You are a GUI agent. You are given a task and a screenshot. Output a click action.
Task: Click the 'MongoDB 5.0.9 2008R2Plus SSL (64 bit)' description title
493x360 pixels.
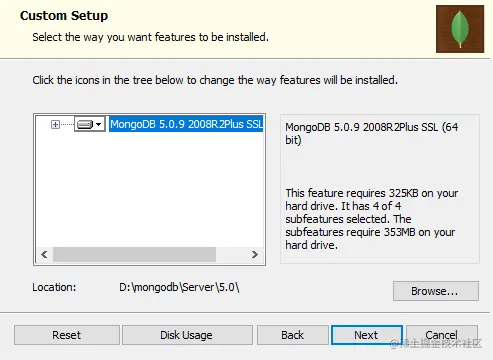click(372, 133)
